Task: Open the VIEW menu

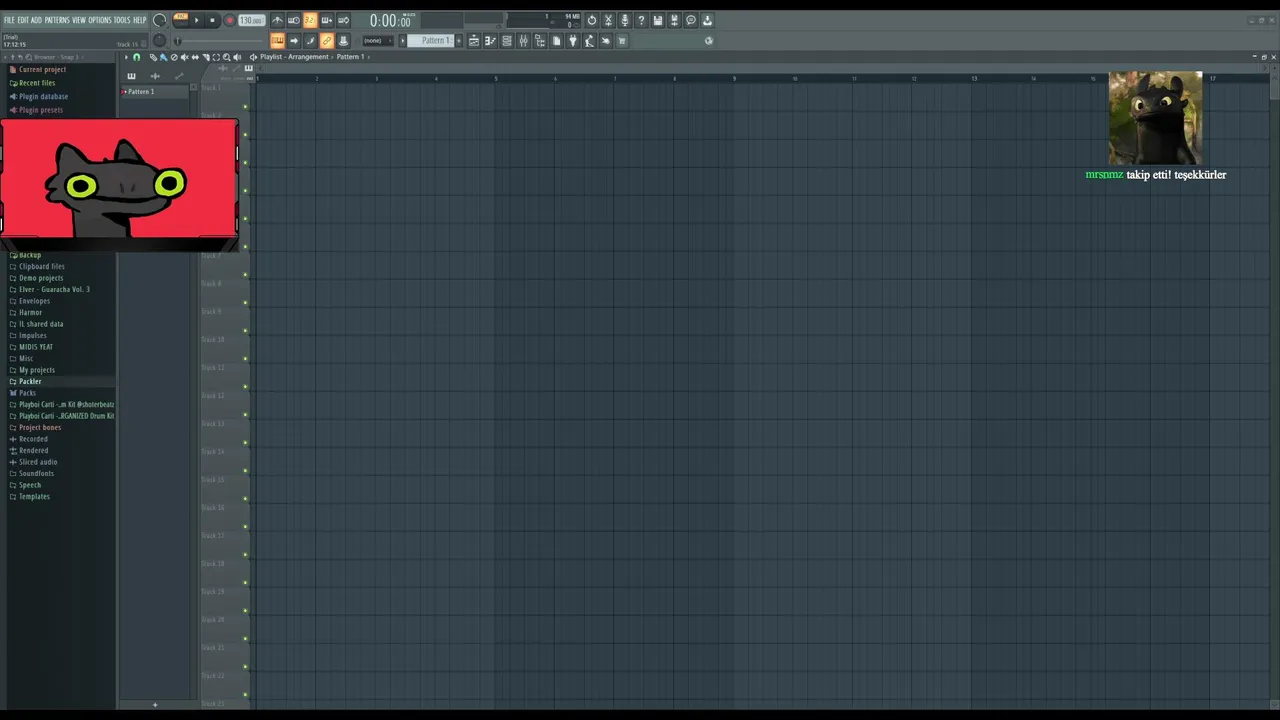Action: 79,20
